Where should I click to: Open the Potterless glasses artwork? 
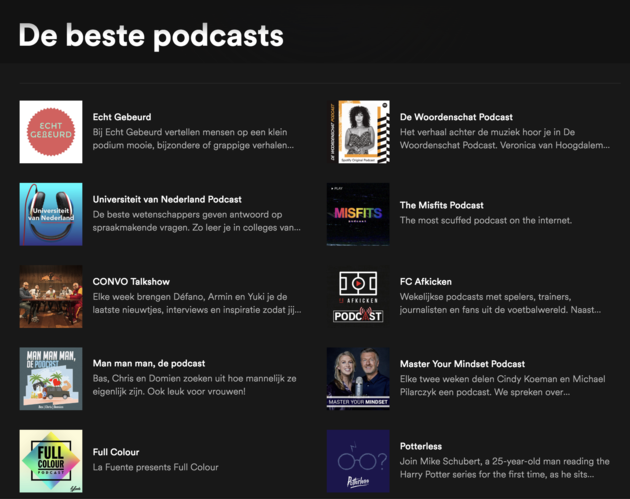pyautogui.click(x=358, y=461)
